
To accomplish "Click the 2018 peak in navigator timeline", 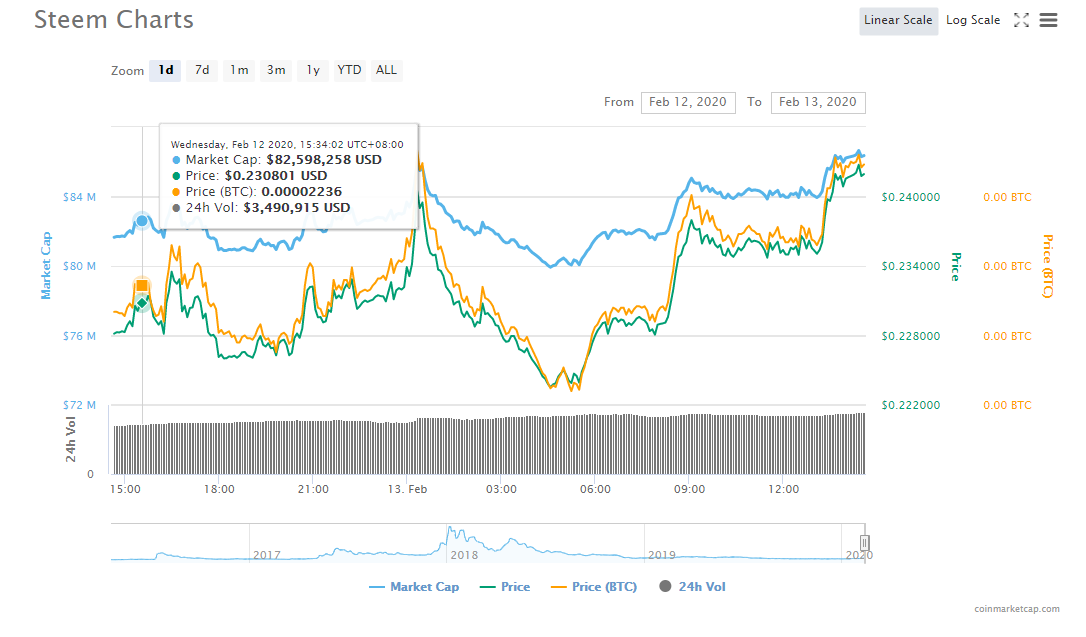I will (451, 530).
